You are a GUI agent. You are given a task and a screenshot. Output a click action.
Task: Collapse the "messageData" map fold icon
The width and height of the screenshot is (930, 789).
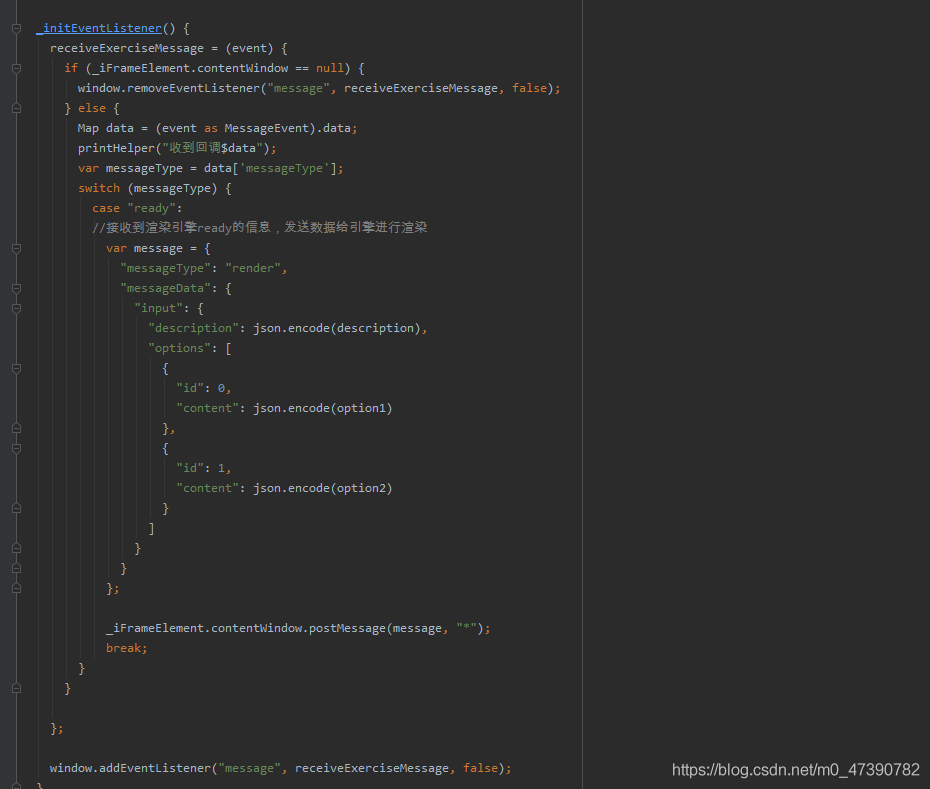(16, 288)
